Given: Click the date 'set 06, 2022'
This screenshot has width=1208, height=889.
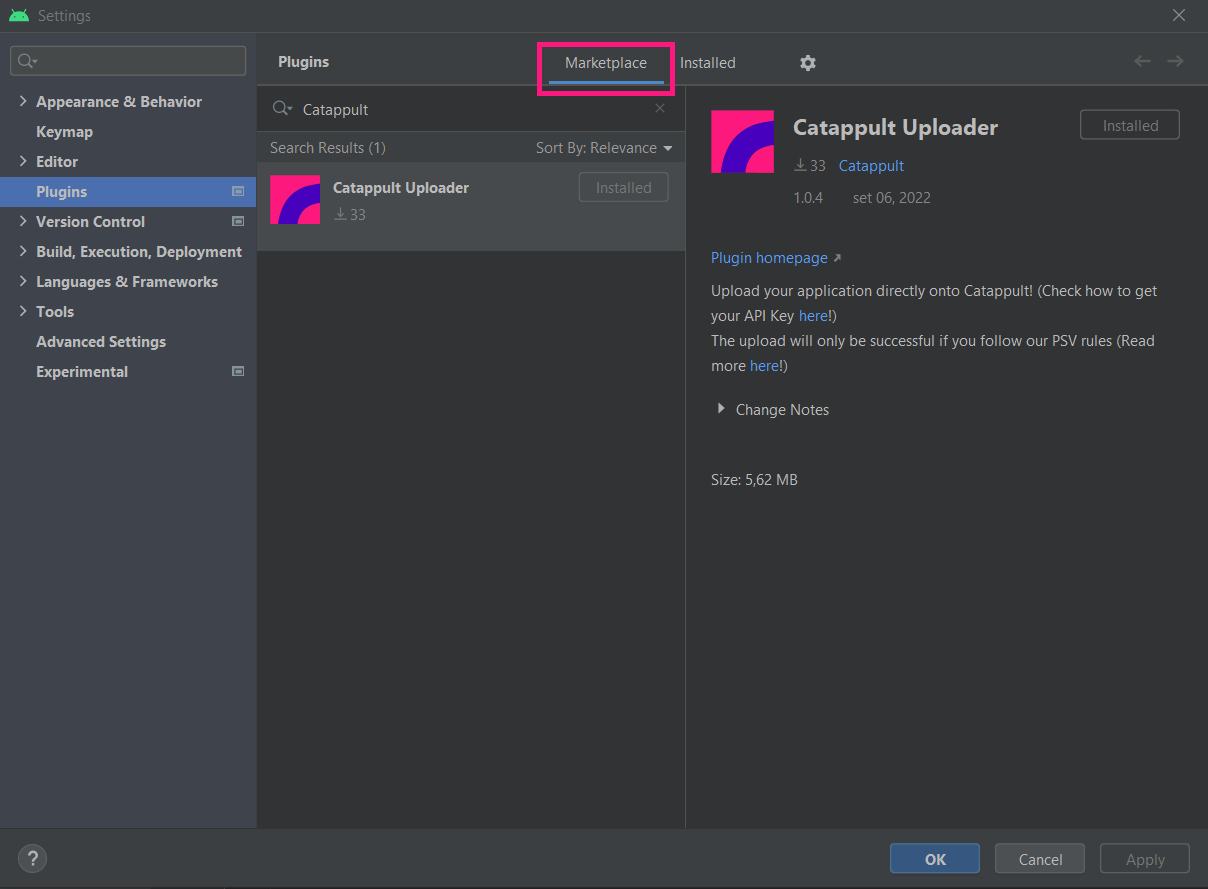Looking at the screenshot, I should point(892,198).
